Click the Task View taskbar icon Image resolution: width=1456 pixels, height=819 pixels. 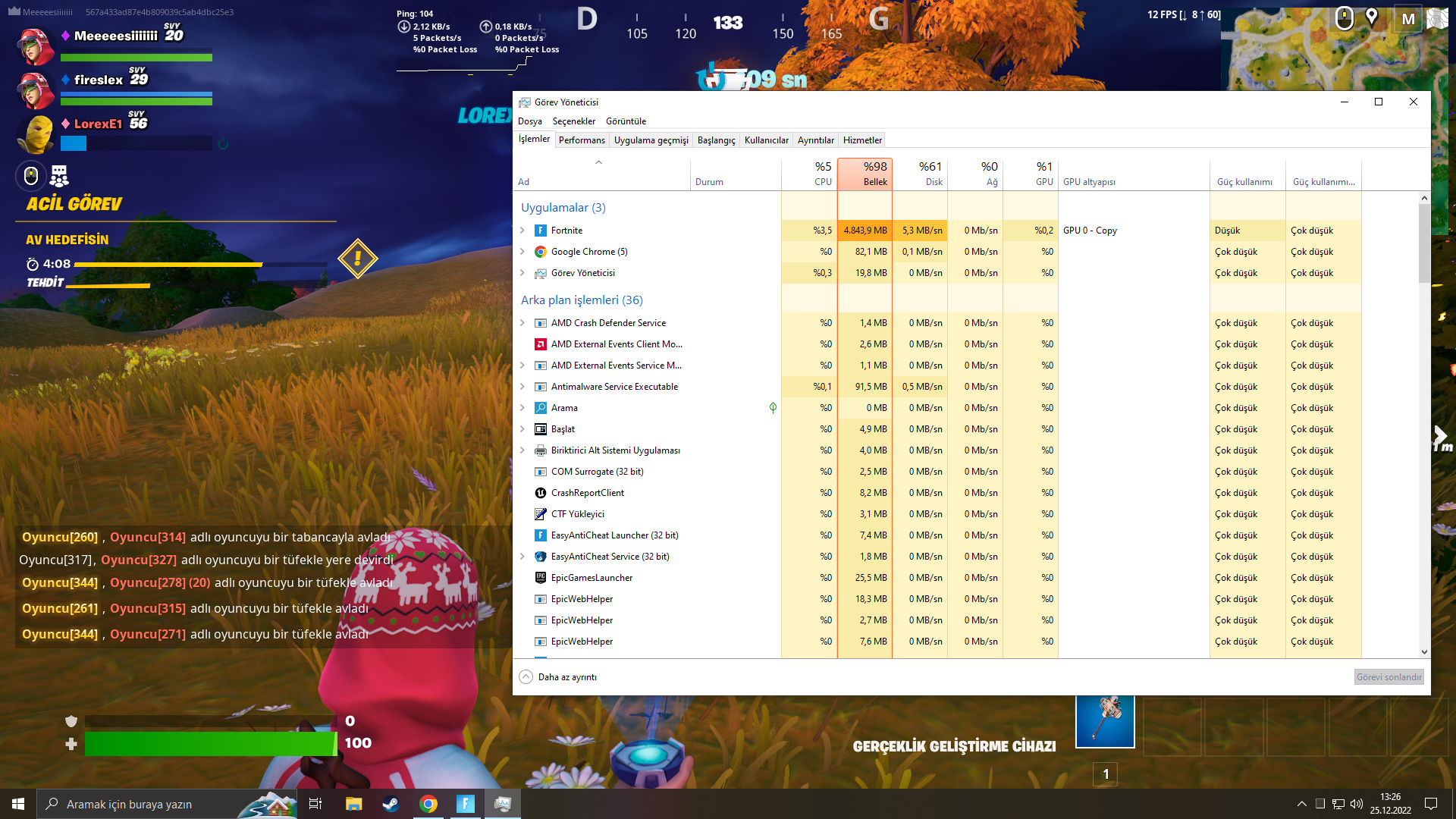click(315, 804)
